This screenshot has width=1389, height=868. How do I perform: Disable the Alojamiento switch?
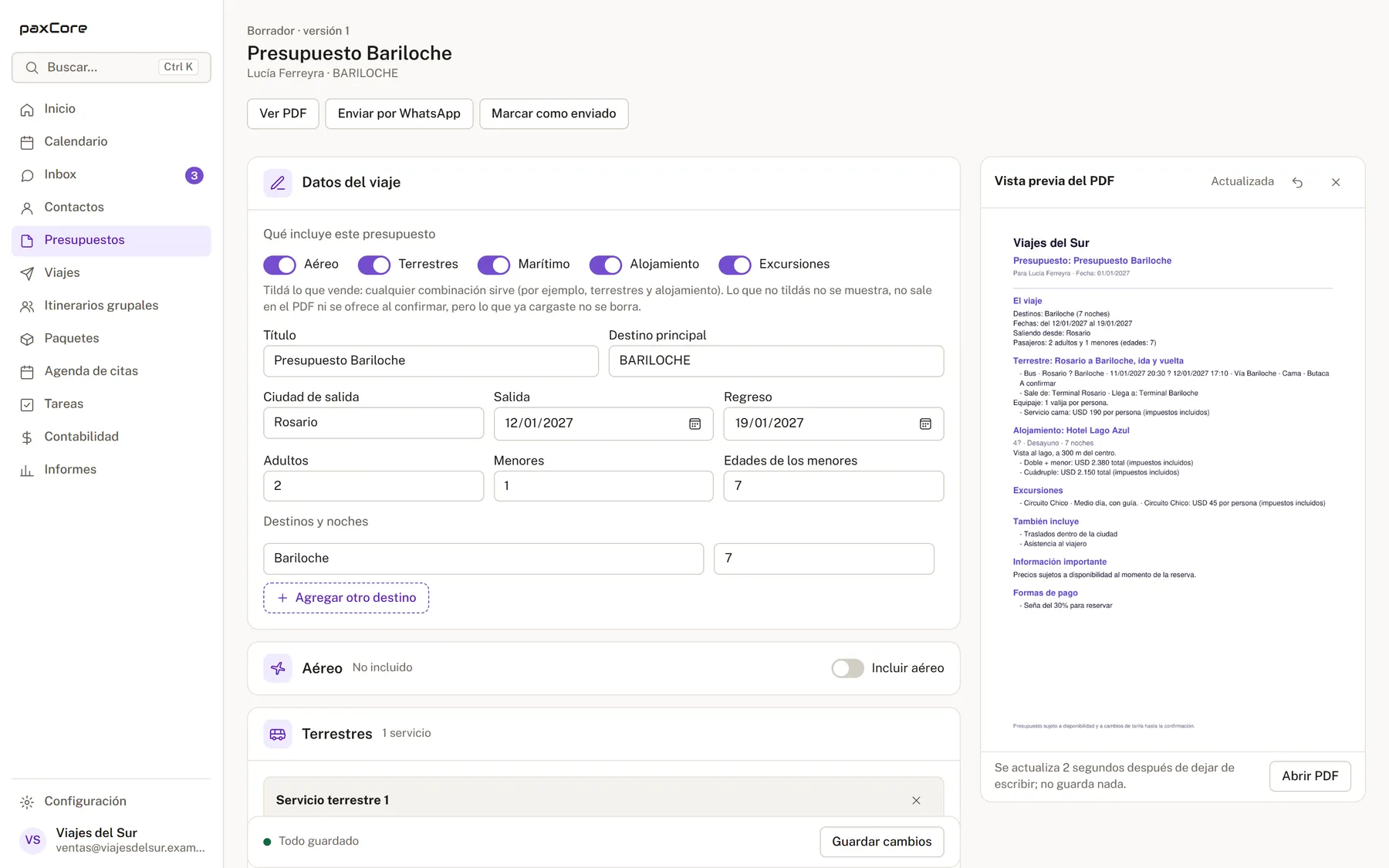click(606, 265)
